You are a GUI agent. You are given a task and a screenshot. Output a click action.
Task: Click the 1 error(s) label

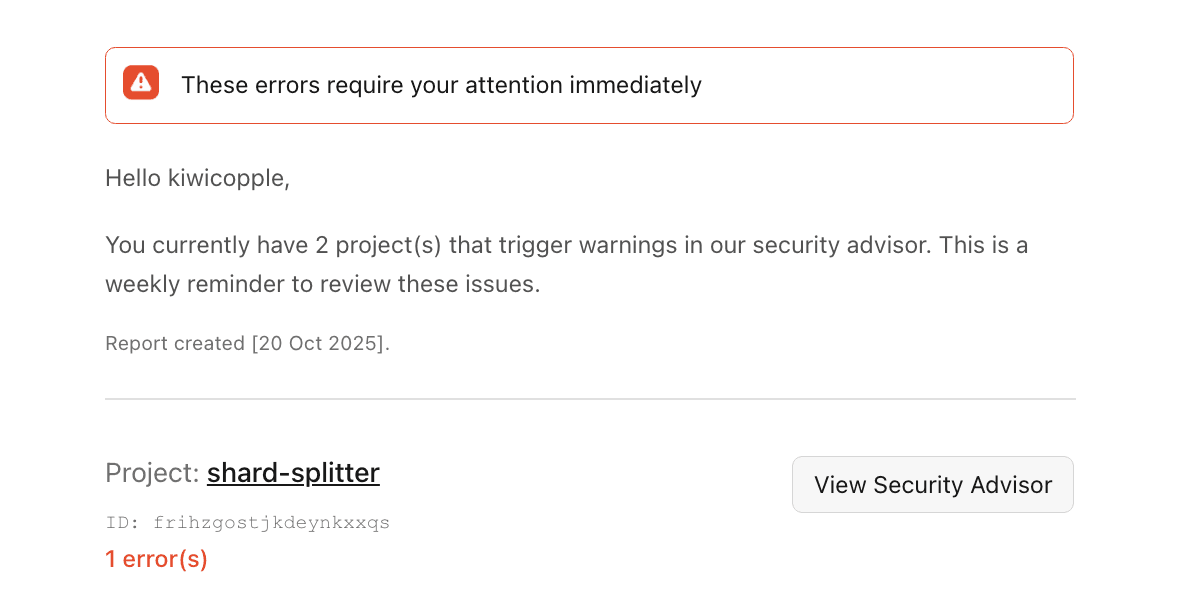tap(156, 559)
